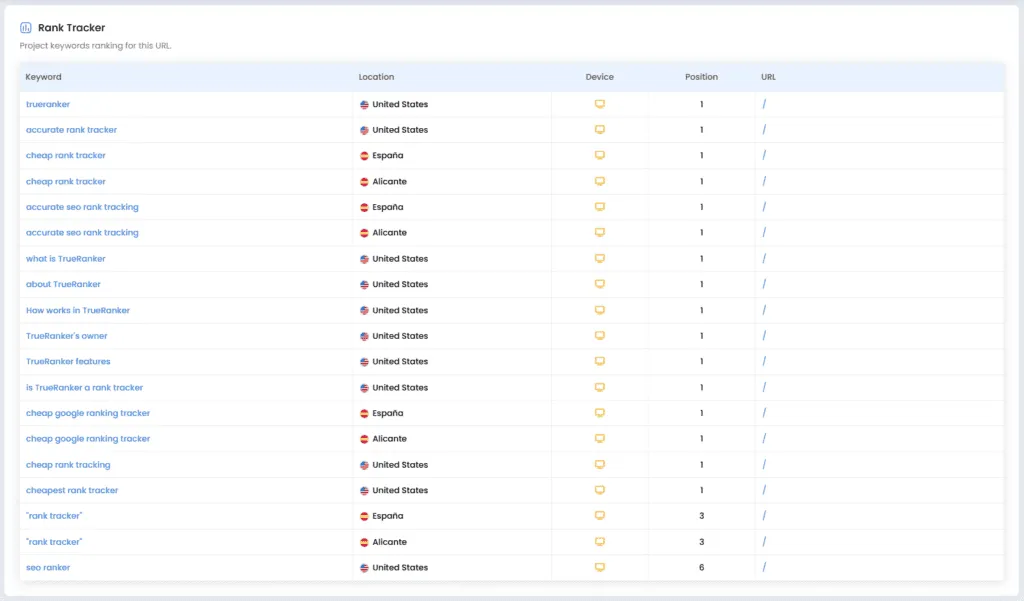Click 'Project keywords ranking for this URL' subtitle
1024x601 pixels.
coord(95,46)
